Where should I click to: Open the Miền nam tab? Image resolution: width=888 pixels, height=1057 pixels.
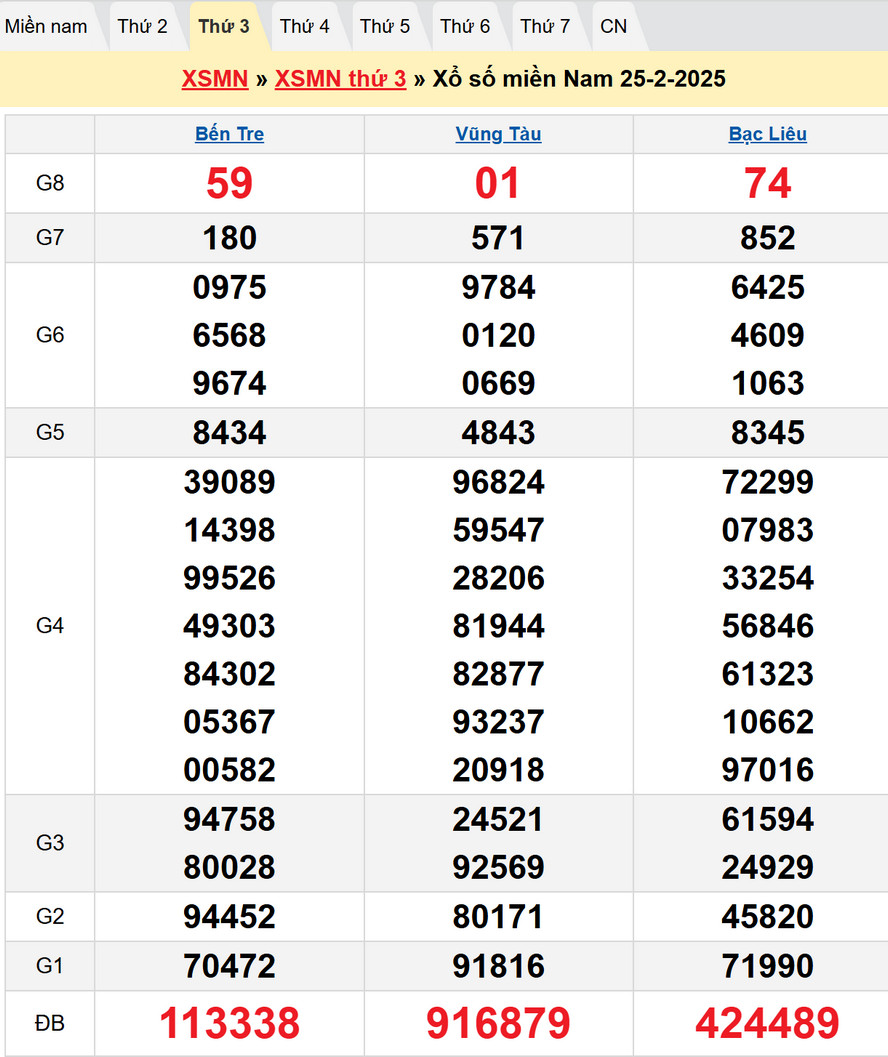click(x=46, y=26)
